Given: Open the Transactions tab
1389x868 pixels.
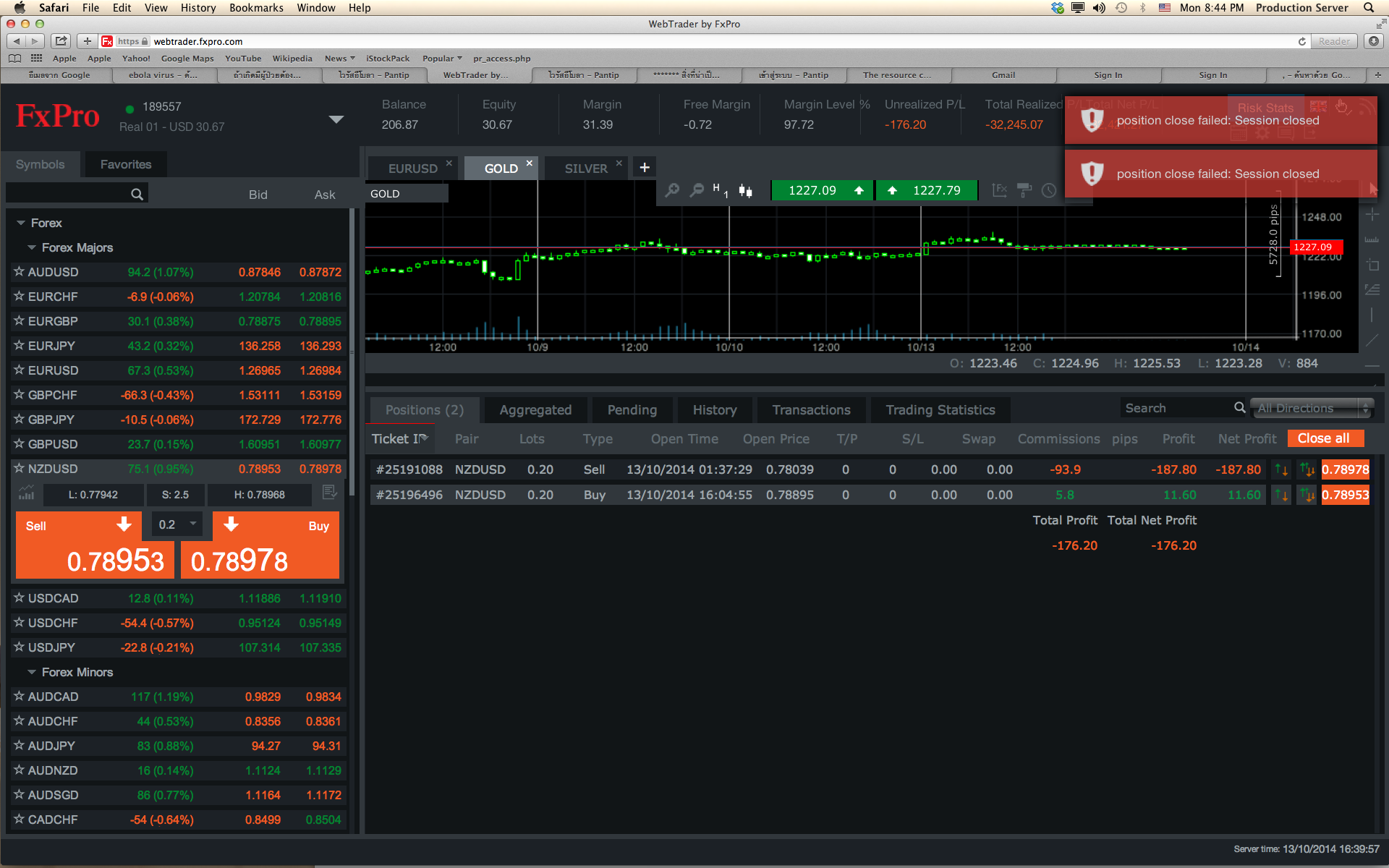Looking at the screenshot, I should click(811, 410).
